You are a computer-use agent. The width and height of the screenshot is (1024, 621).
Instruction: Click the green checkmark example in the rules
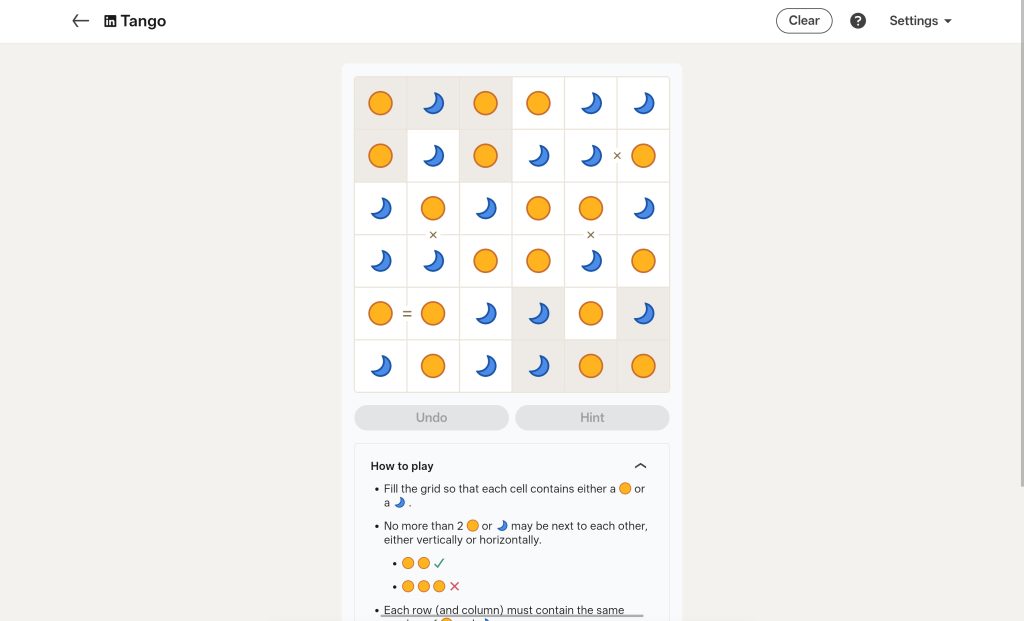tap(438, 562)
